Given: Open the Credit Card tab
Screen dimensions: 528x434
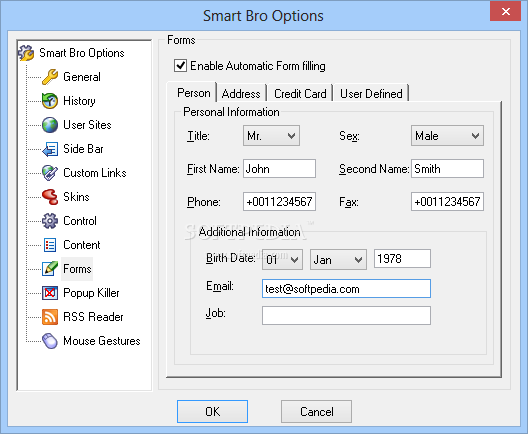Looking at the screenshot, I should pos(300,94).
